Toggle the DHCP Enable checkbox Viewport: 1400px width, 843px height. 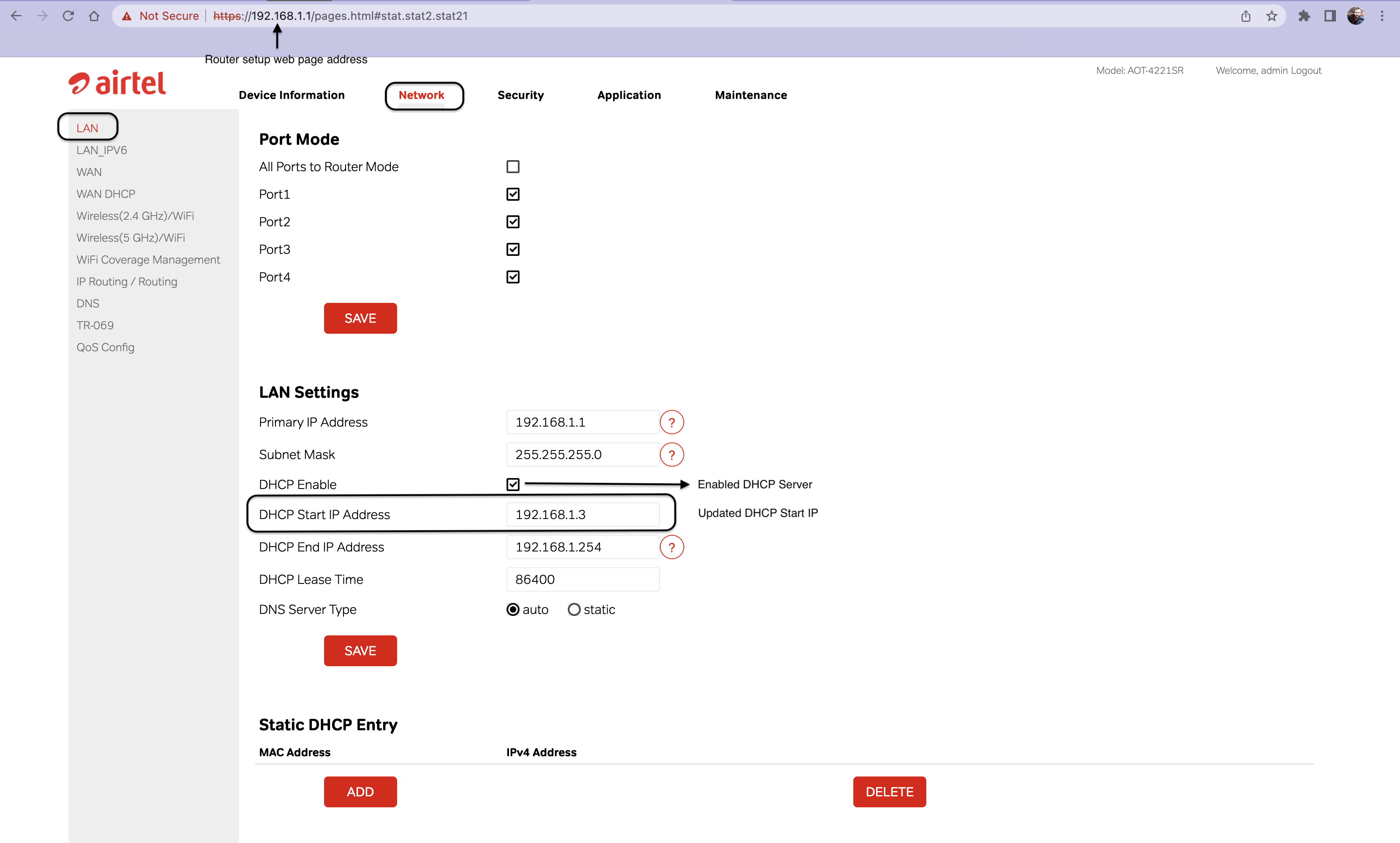[x=513, y=485]
